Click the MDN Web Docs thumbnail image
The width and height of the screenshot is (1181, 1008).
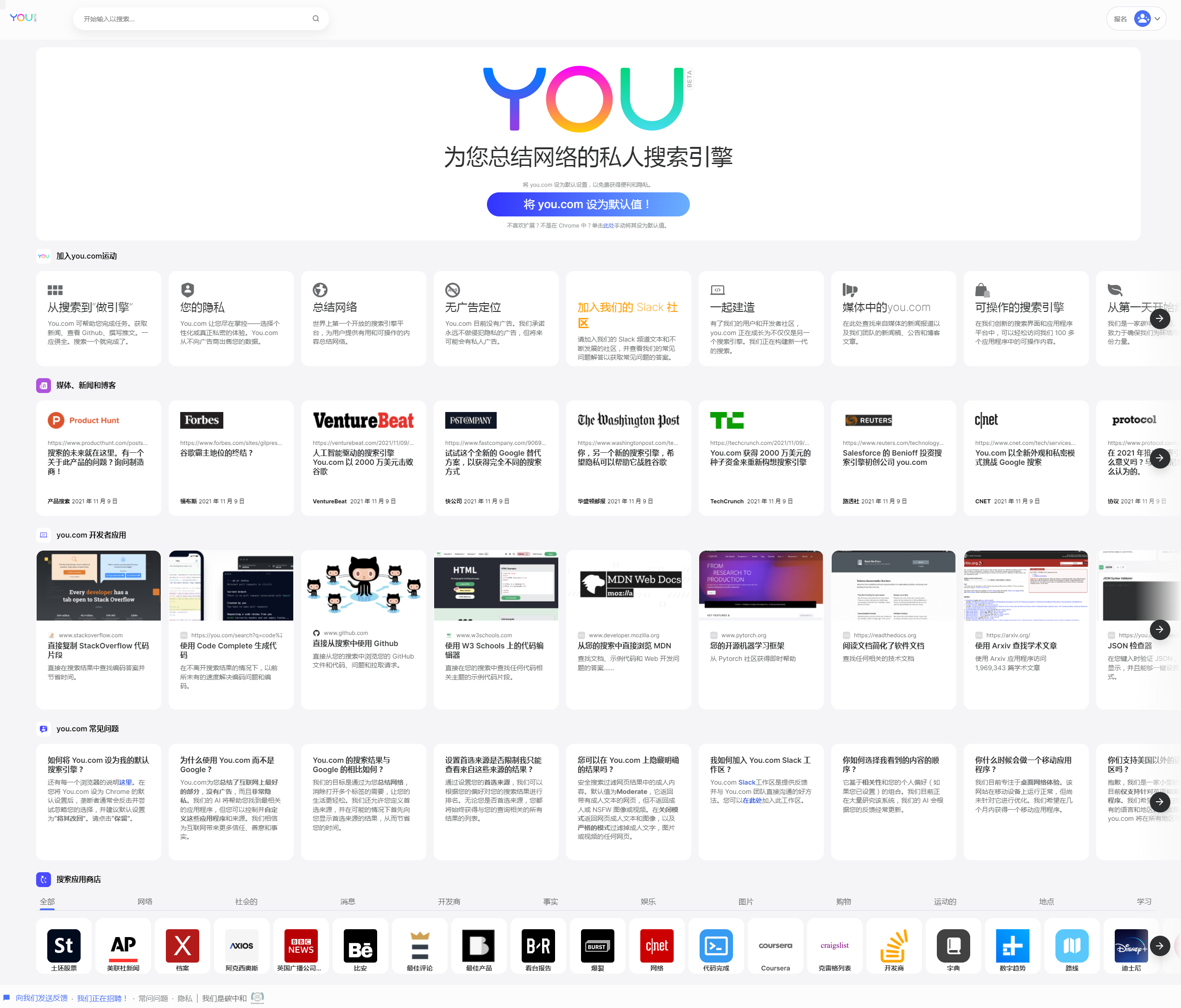pyautogui.click(x=629, y=585)
